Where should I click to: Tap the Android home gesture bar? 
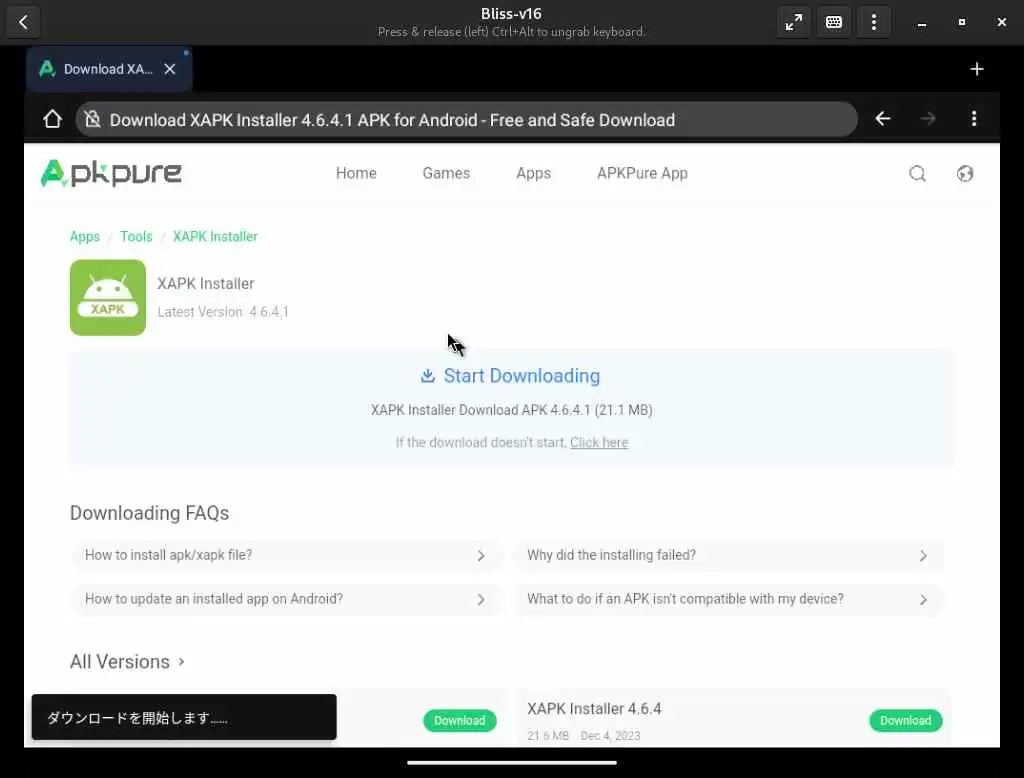tap(511, 762)
